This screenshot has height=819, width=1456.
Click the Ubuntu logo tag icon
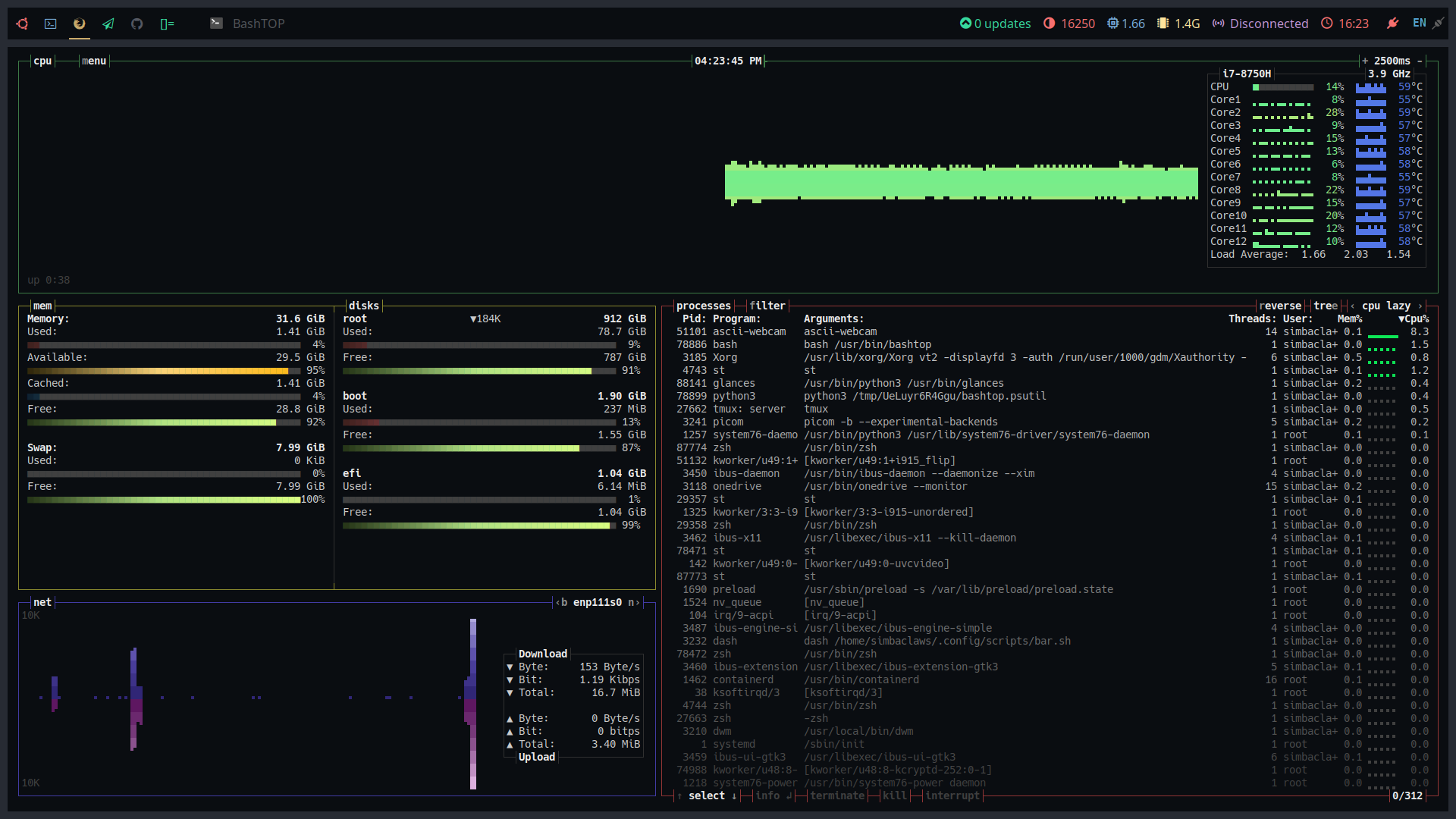22,24
